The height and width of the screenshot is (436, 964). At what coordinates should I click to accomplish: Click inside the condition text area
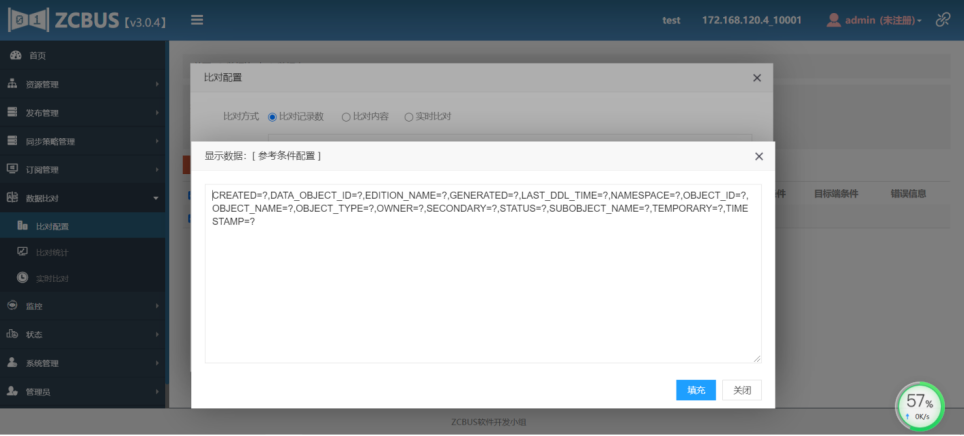pos(482,300)
